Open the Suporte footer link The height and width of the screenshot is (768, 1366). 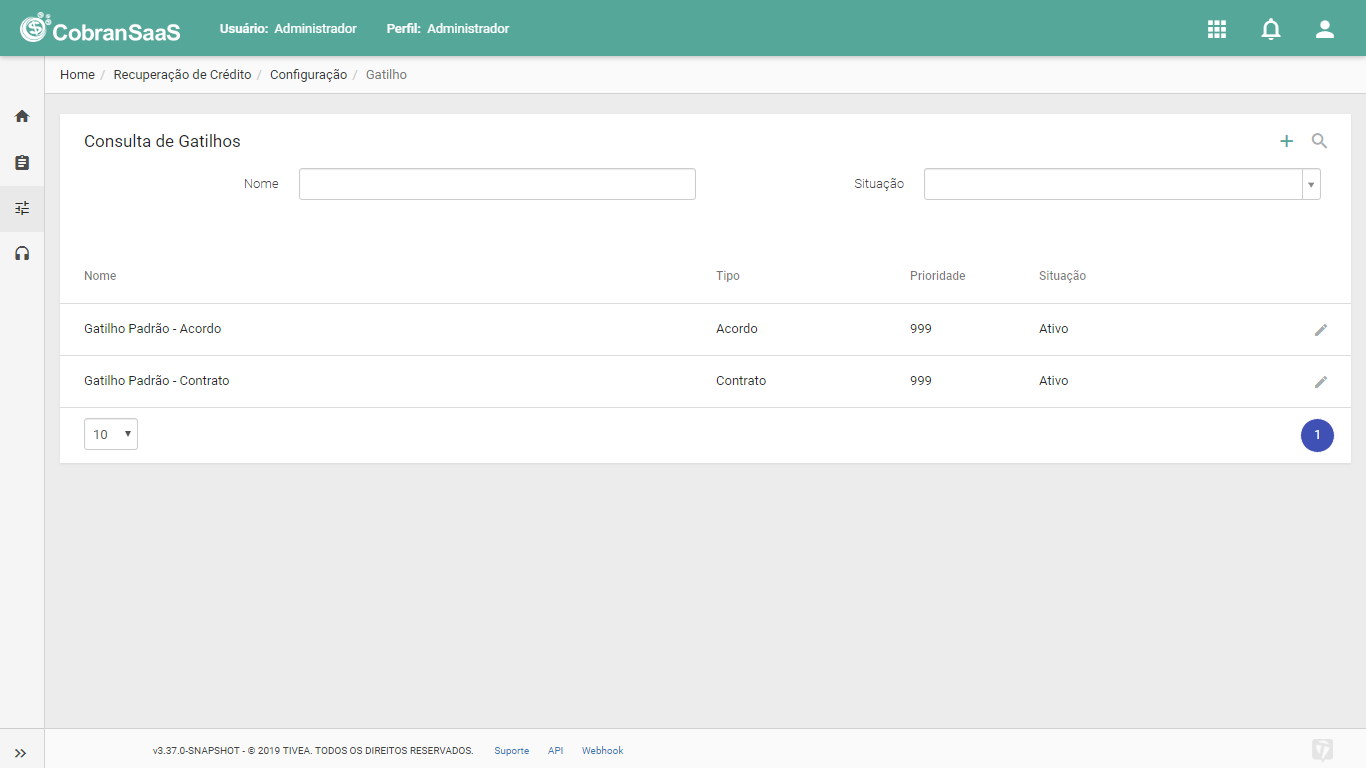[x=511, y=751]
